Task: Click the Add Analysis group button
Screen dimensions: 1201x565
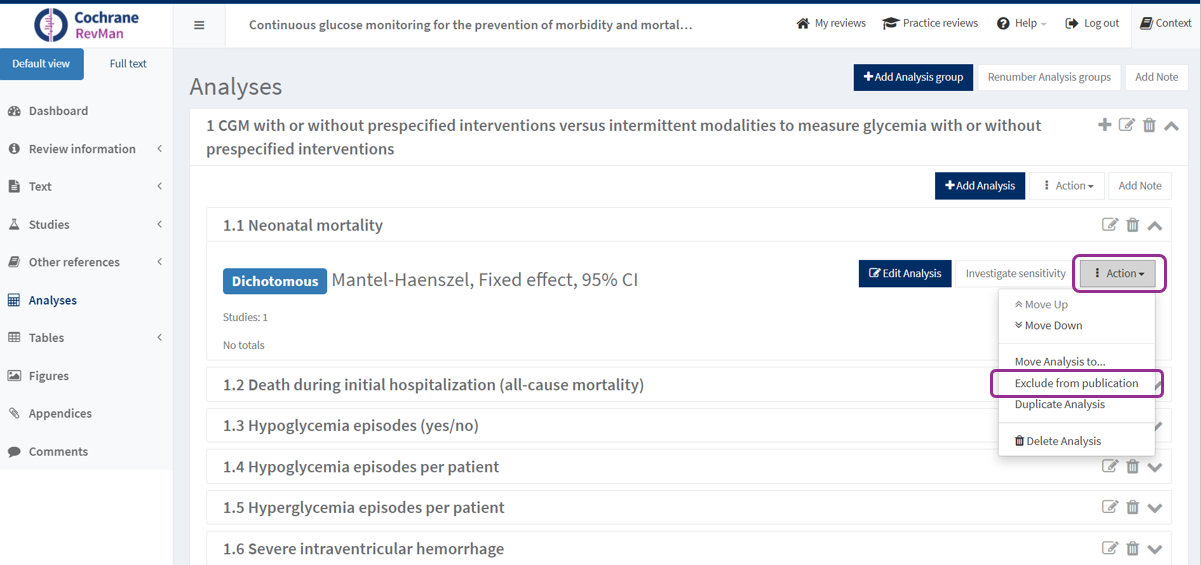Action: (913, 77)
